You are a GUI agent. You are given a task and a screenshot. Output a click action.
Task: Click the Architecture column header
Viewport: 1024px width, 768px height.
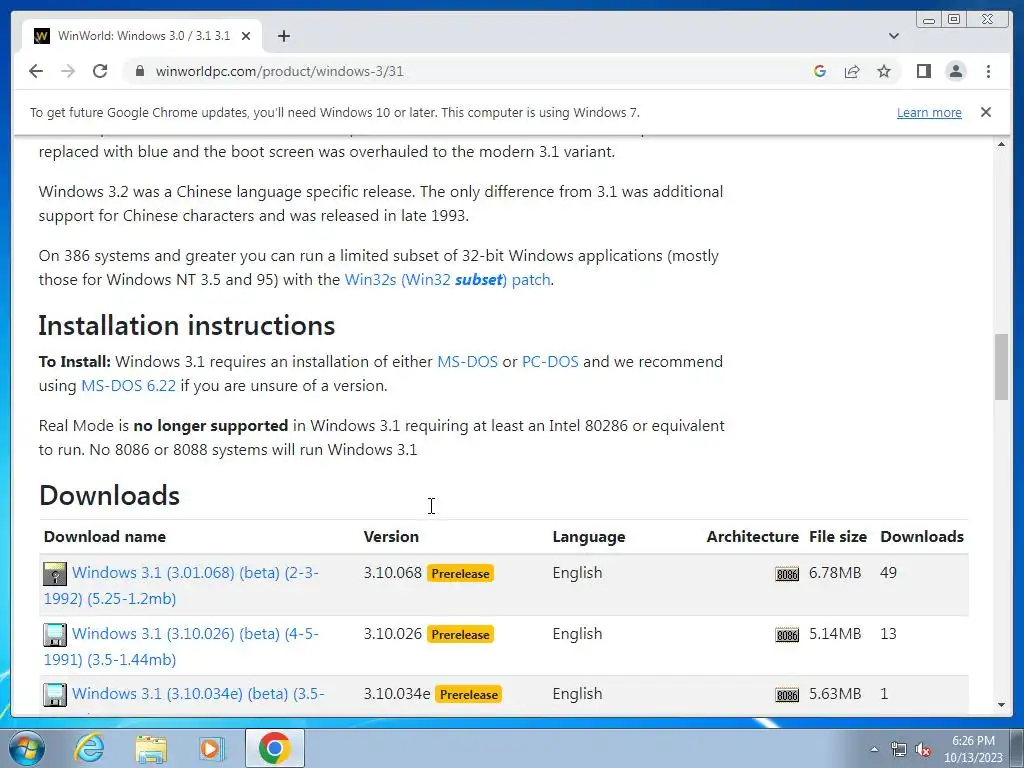(x=752, y=537)
